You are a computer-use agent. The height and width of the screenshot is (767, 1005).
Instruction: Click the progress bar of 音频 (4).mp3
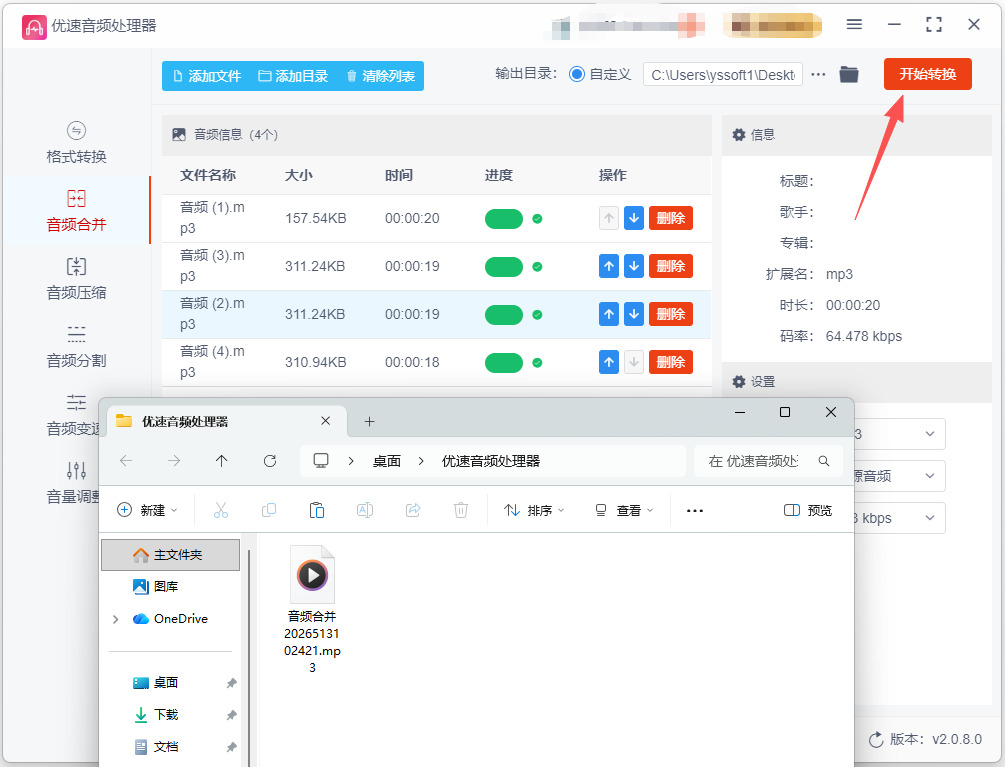tap(504, 363)
